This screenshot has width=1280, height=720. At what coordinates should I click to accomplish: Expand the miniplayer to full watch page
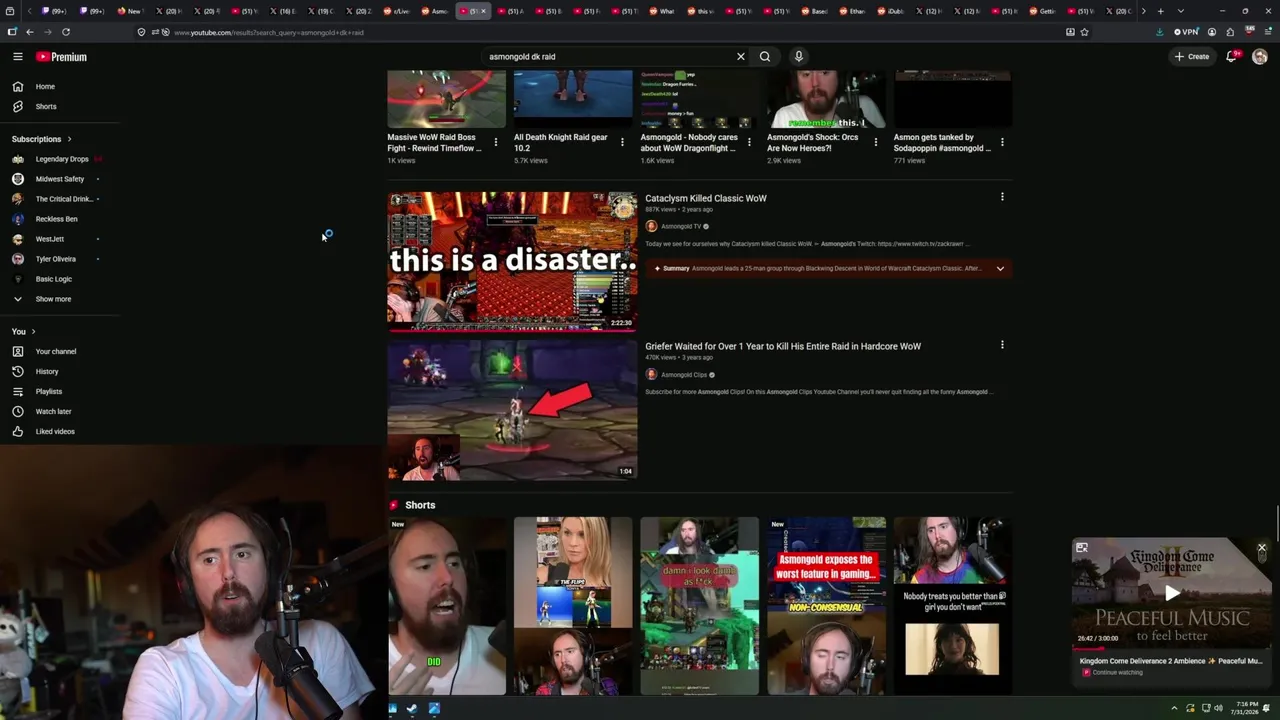[x=1081, y=548]
